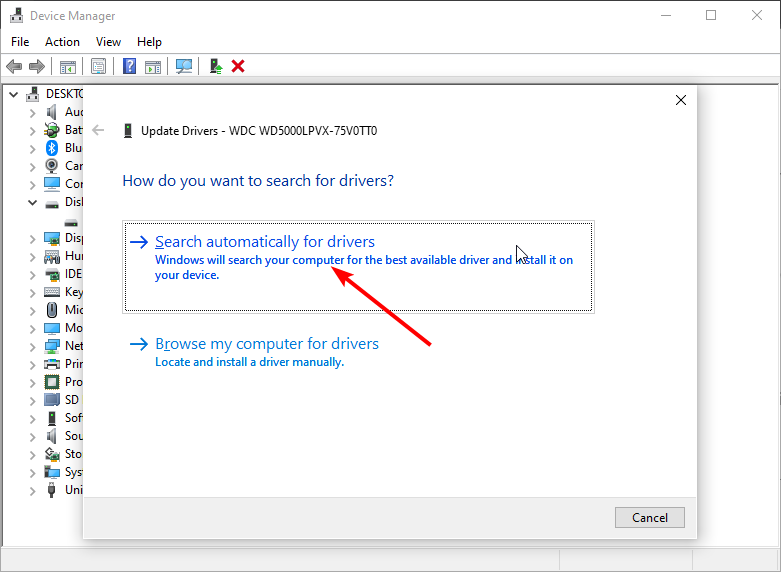Open the File menu
The image size is (781, 572).
click(x=20, y=42)
